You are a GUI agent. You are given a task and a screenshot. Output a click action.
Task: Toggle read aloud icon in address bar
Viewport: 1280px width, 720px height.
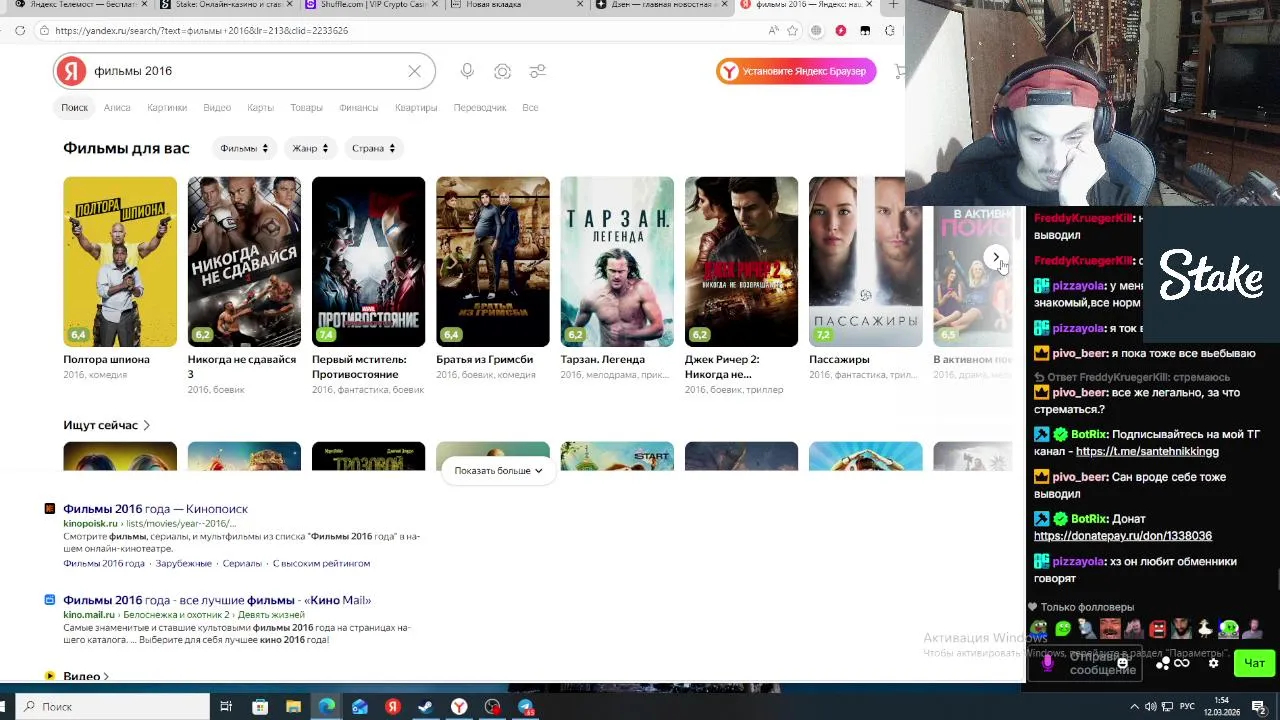773,31
